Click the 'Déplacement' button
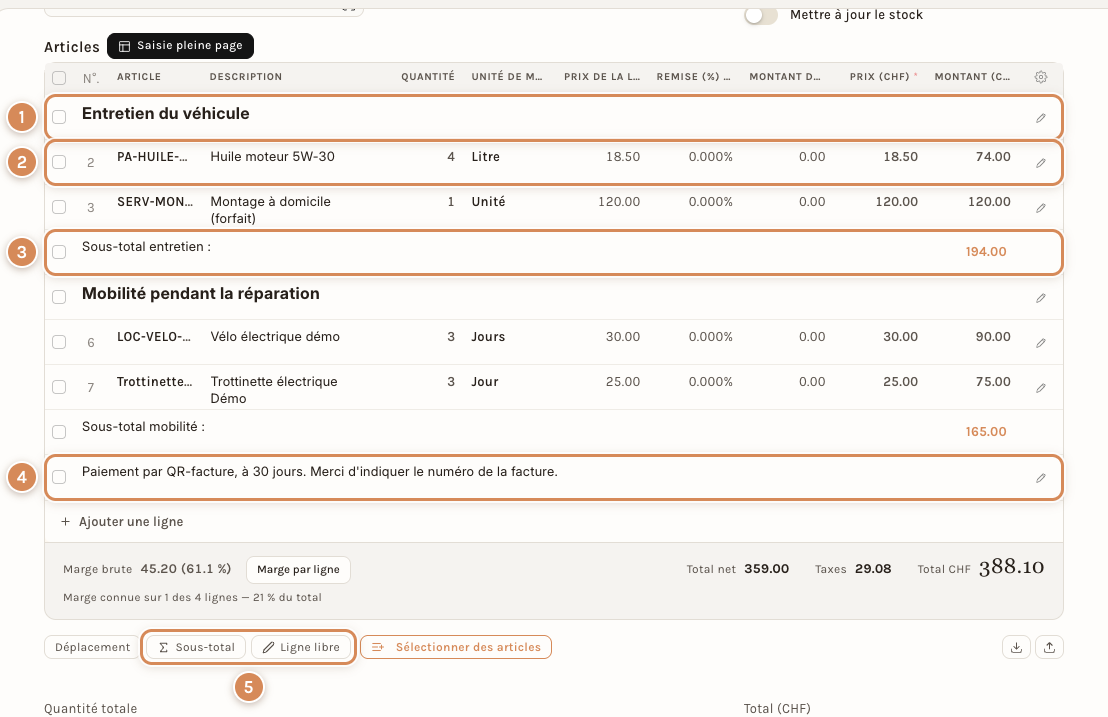1108x717 pixels. 93,647
